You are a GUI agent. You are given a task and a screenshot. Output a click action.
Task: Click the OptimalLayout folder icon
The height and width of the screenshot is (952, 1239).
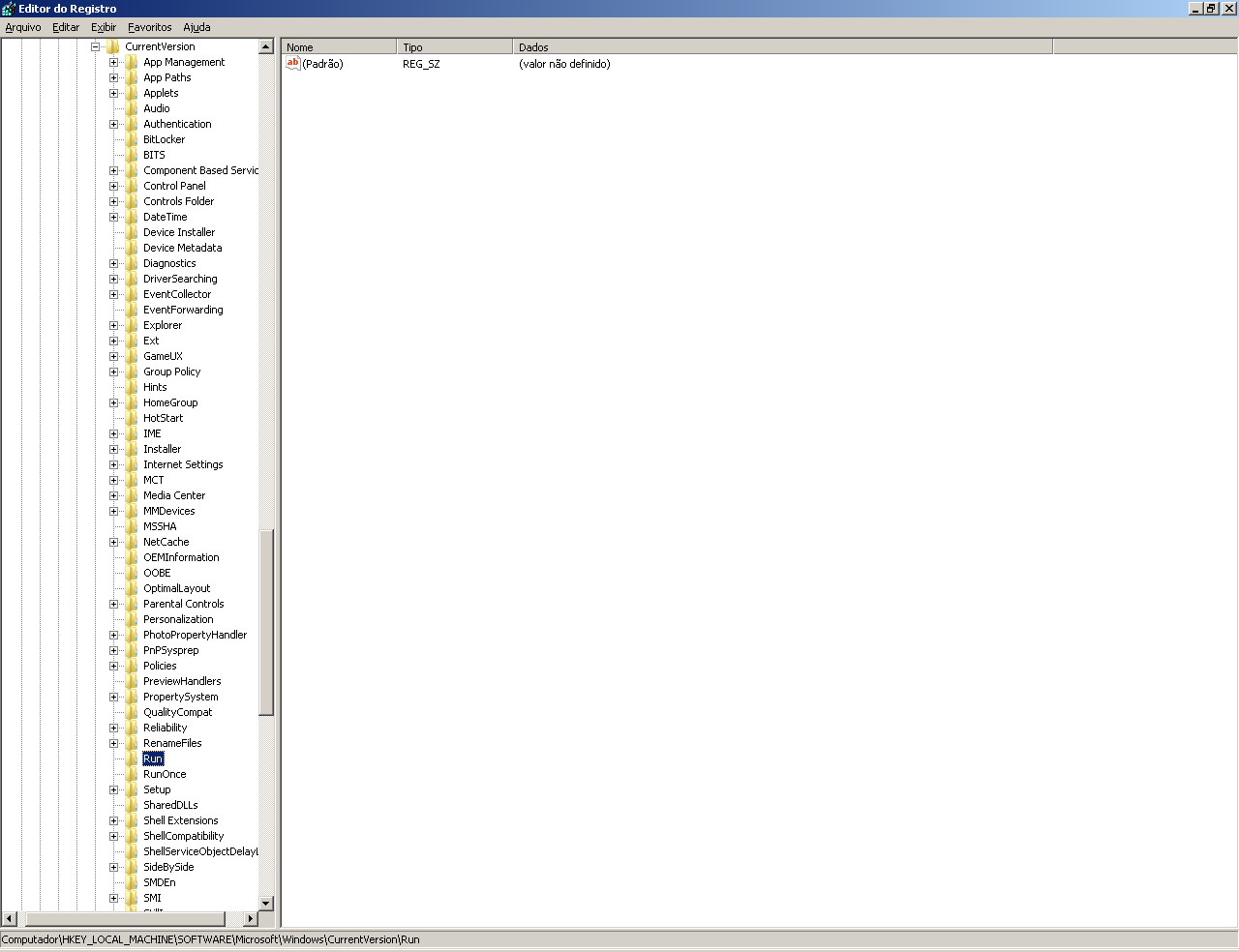pyautogui.click(x=132, y=588)
